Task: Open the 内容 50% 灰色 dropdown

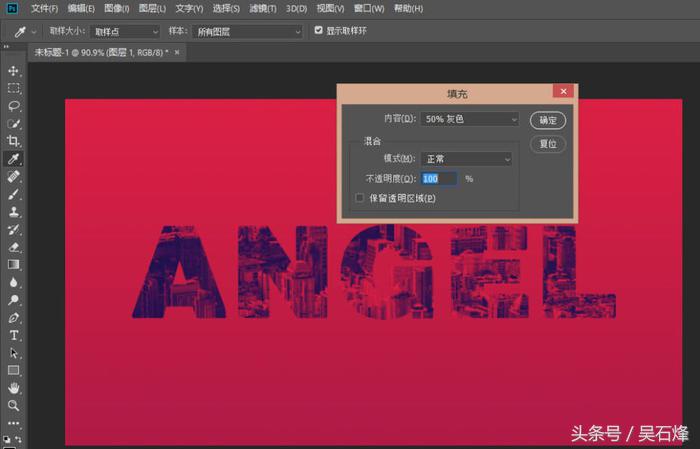Action: (470, 119)
